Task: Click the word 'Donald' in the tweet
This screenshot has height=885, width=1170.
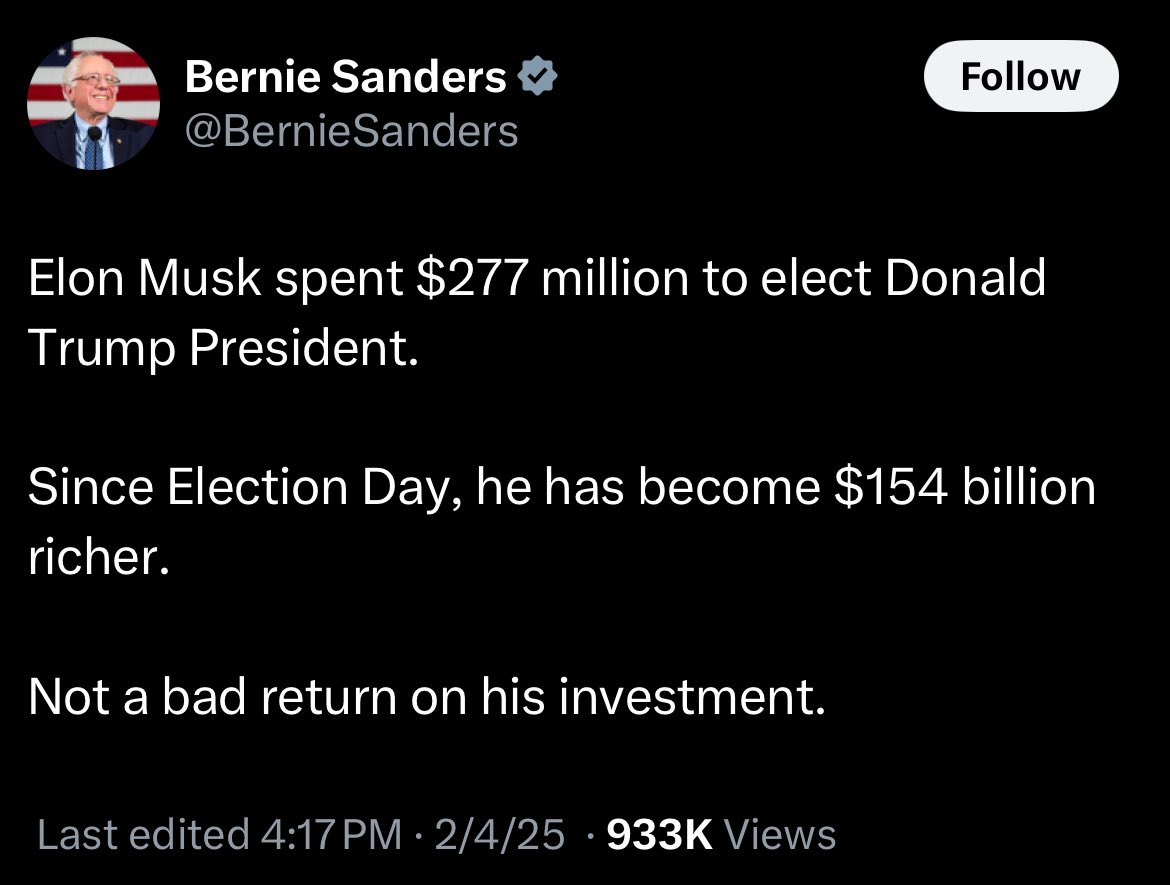Action: (966, 278)
